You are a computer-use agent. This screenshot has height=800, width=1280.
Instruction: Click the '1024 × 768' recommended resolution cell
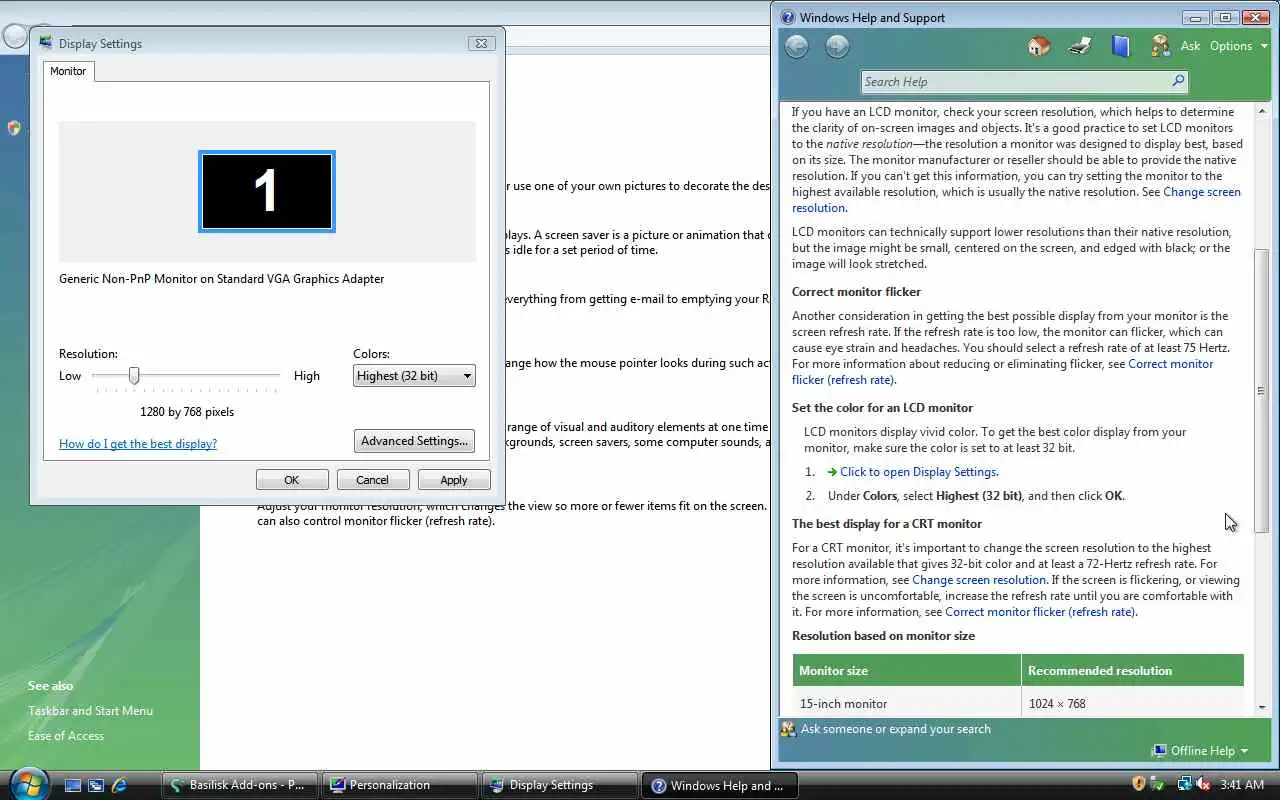coord(1133,704)
